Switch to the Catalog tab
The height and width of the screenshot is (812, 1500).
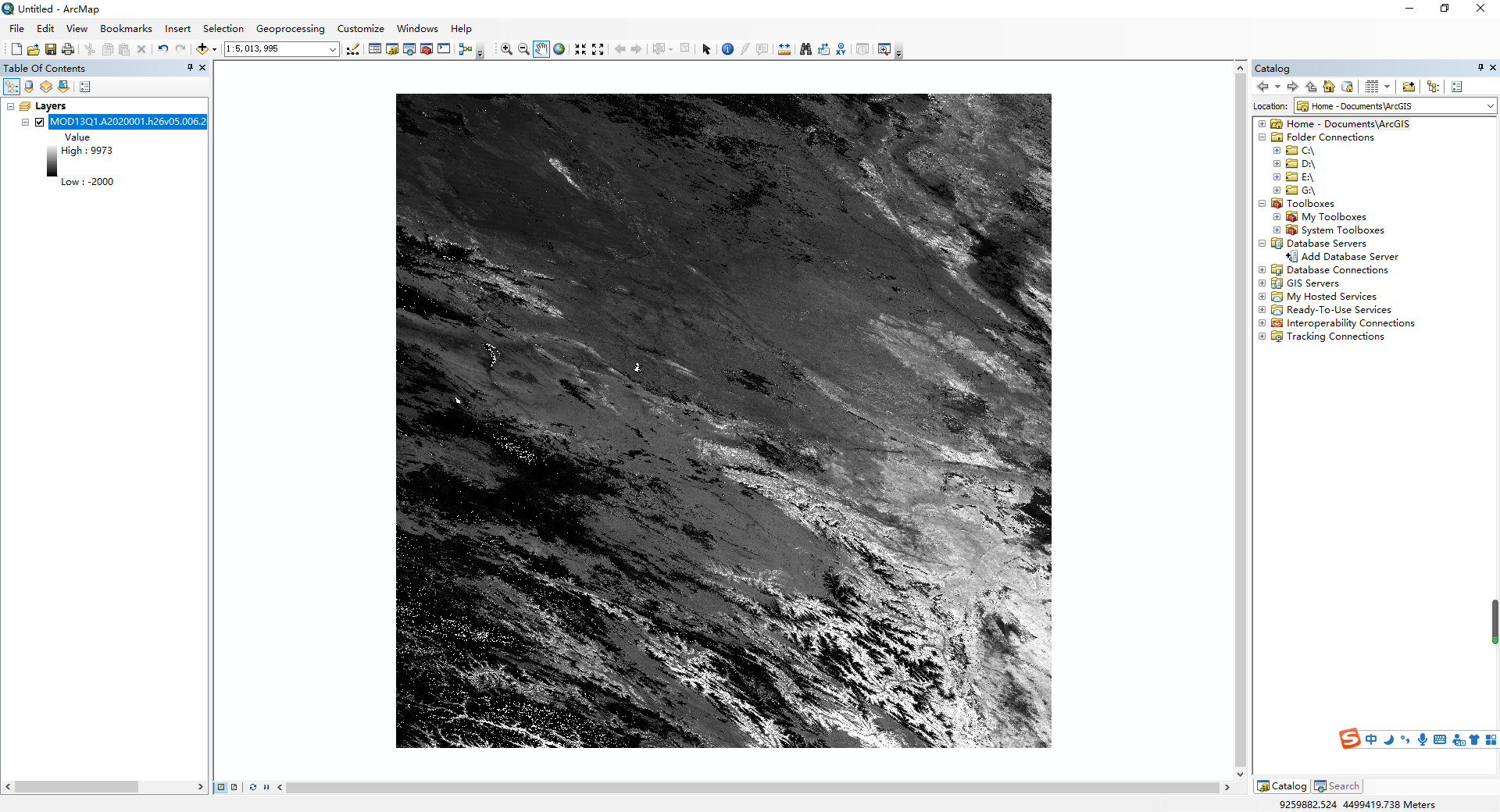coord(1282,786)
